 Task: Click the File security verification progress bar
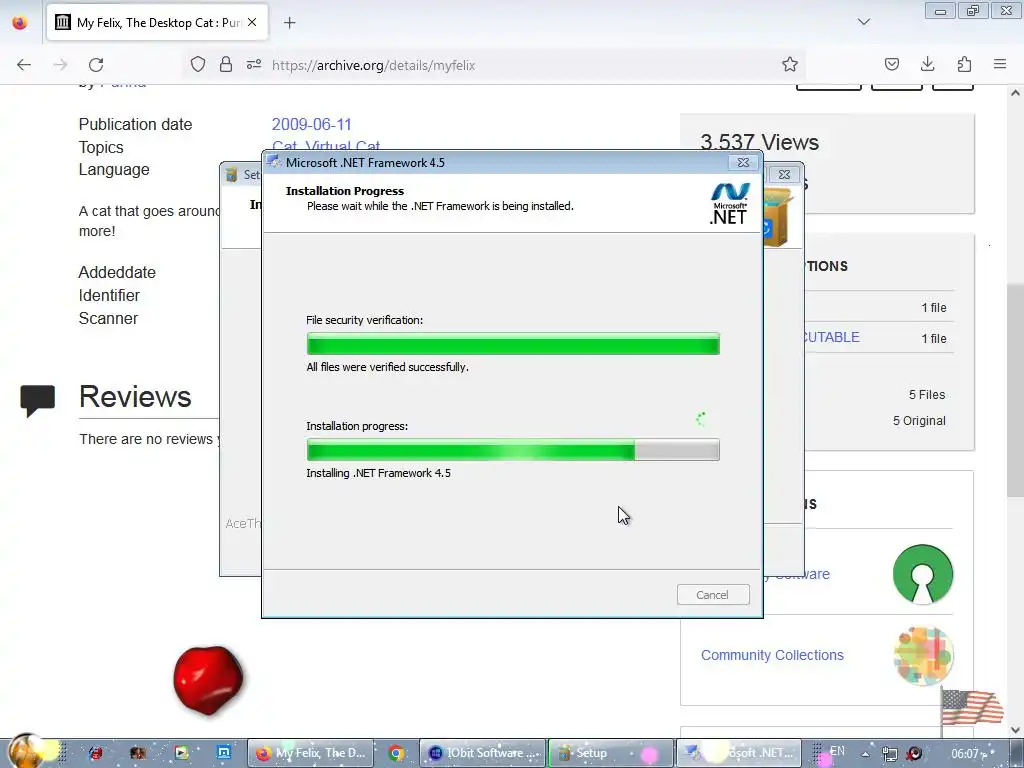513,344
